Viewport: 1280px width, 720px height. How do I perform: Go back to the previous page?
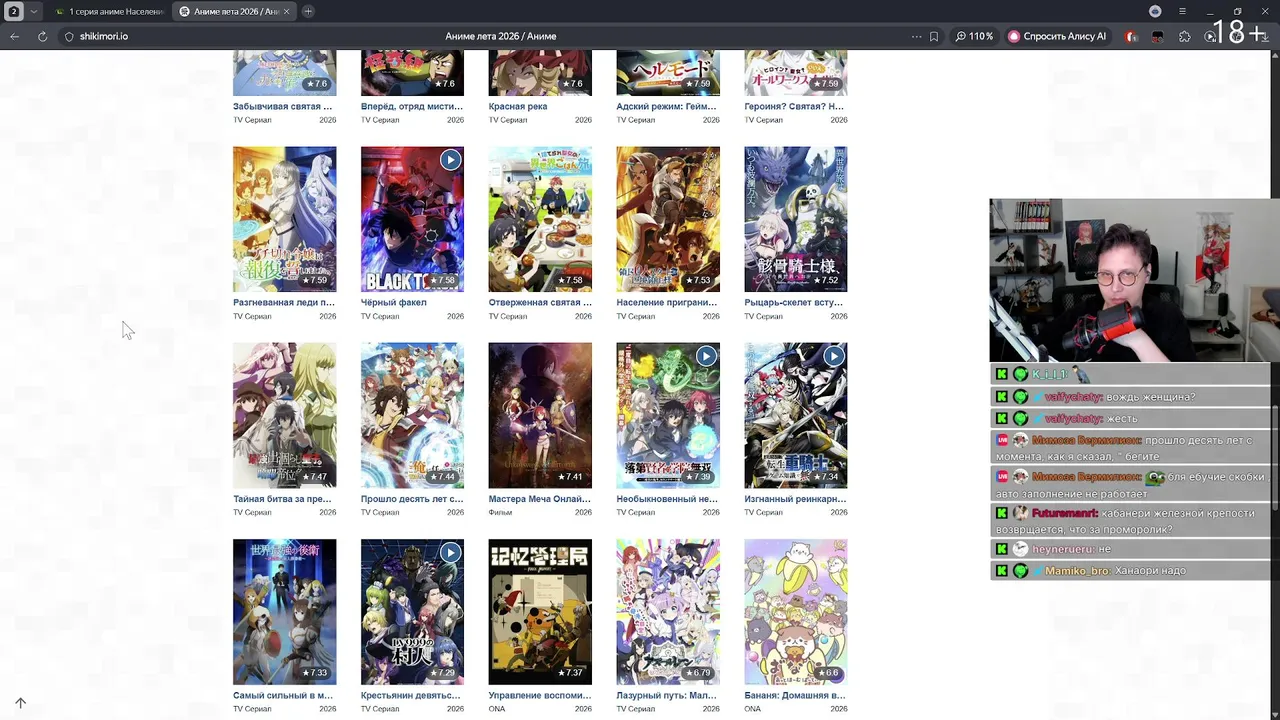coord(14,36)
